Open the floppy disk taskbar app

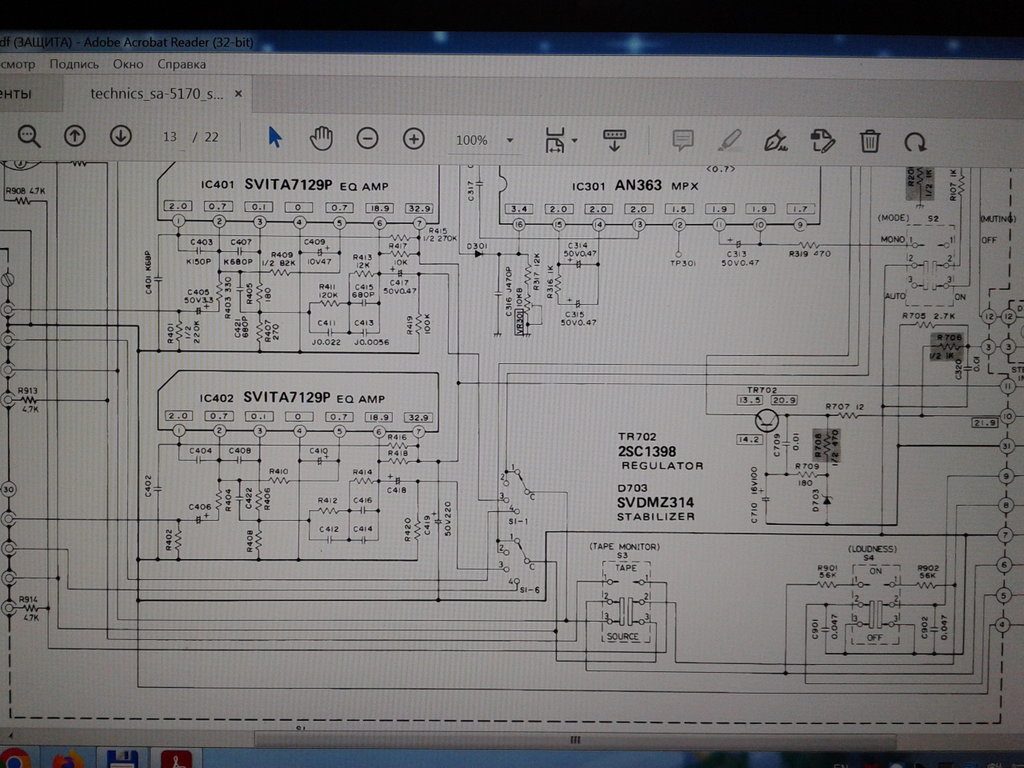click(x=121, y=760)
